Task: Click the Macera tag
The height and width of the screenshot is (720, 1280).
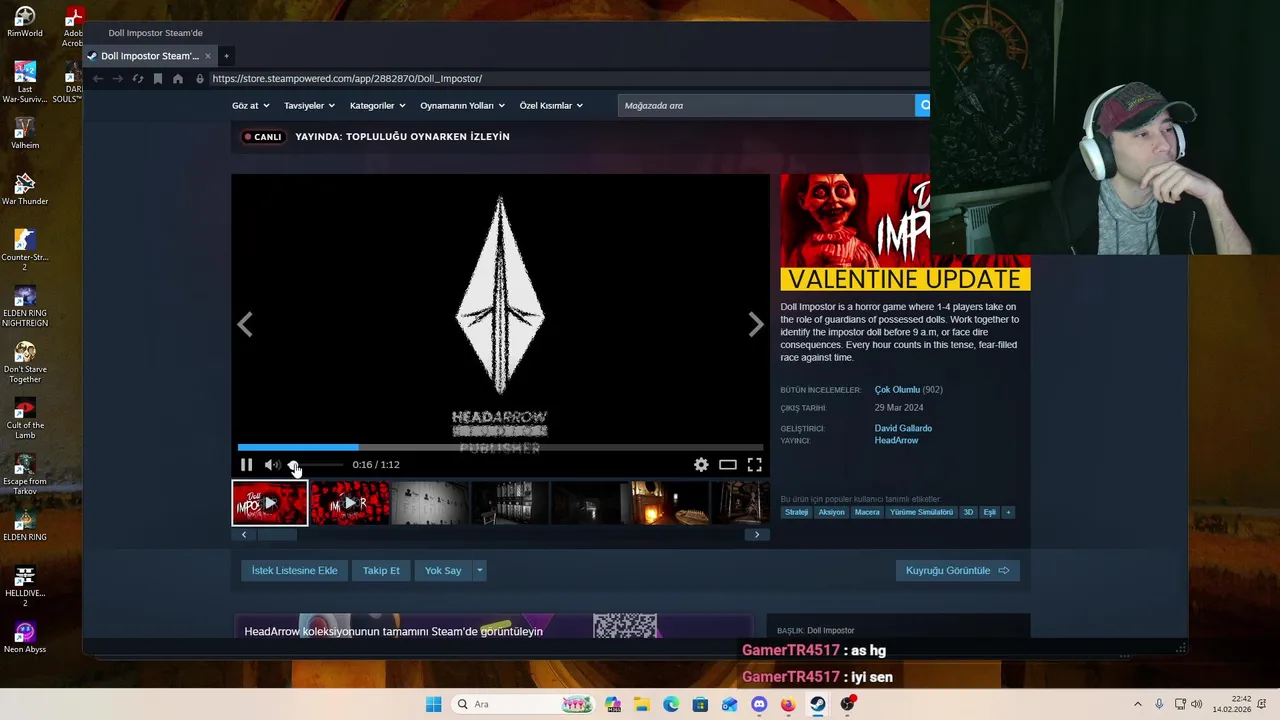Action: (867, 512)
